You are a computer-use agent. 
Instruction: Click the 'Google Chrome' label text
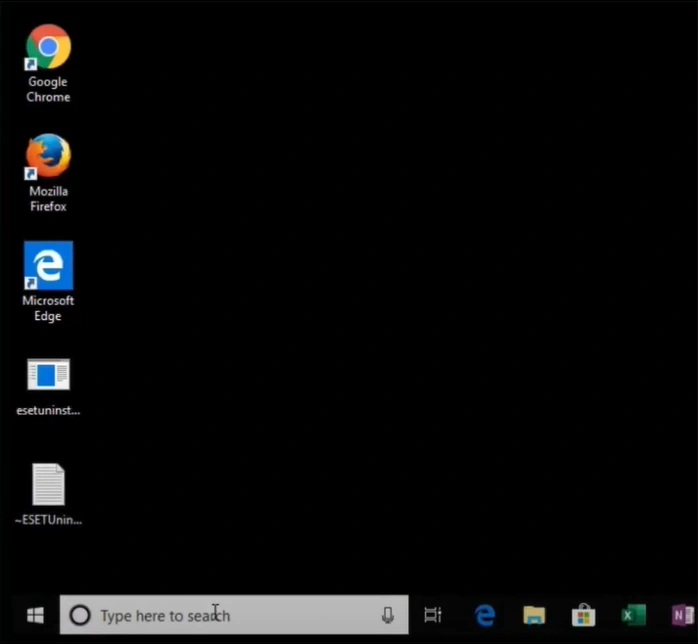[x=48, y=89]
